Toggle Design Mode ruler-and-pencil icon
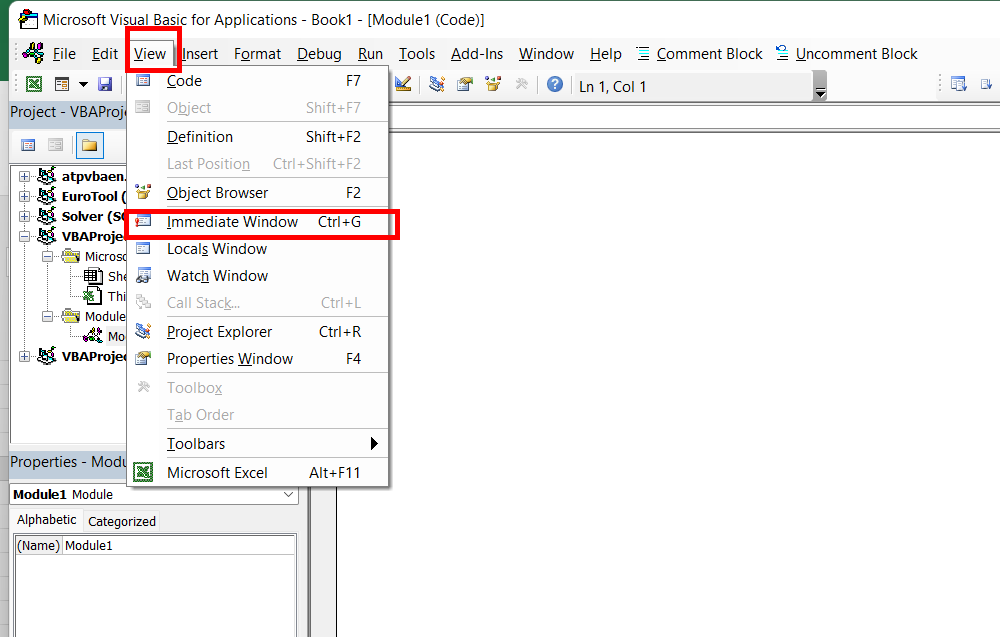 403,84
